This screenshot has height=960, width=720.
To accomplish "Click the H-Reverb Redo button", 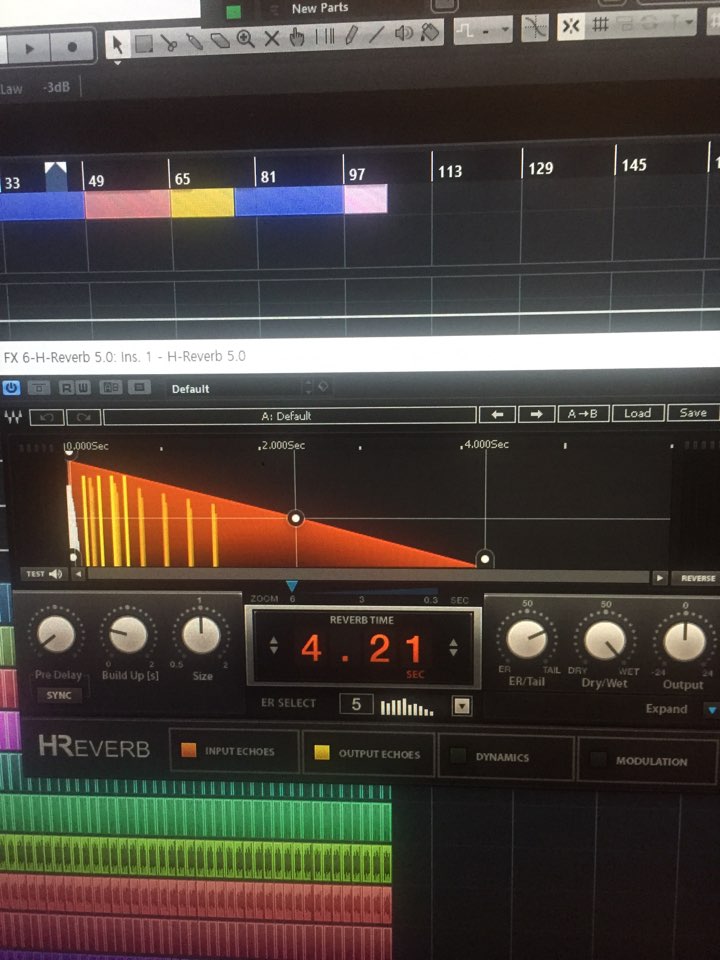I will coord(83,418).
